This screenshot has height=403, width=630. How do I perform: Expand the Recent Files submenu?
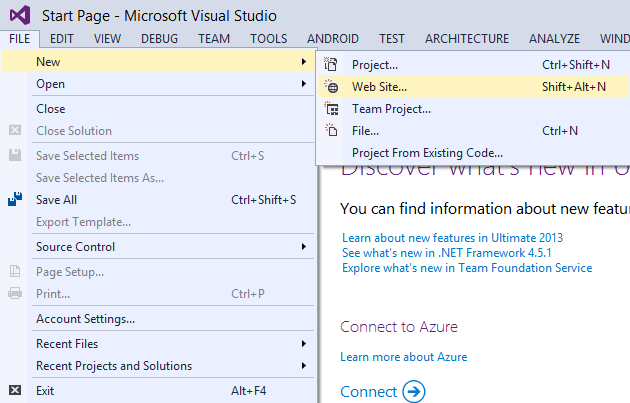click(x=304, y=344)
